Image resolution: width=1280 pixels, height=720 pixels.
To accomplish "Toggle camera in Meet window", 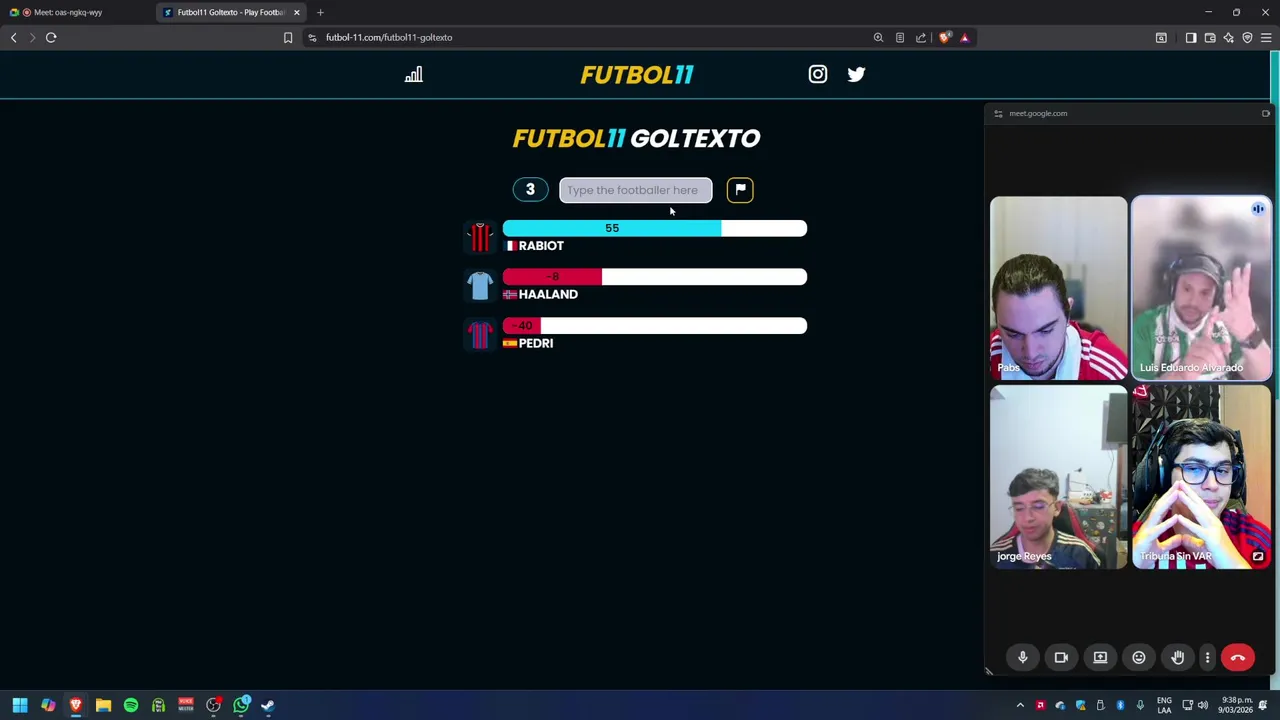I will tap(1061, 657).
